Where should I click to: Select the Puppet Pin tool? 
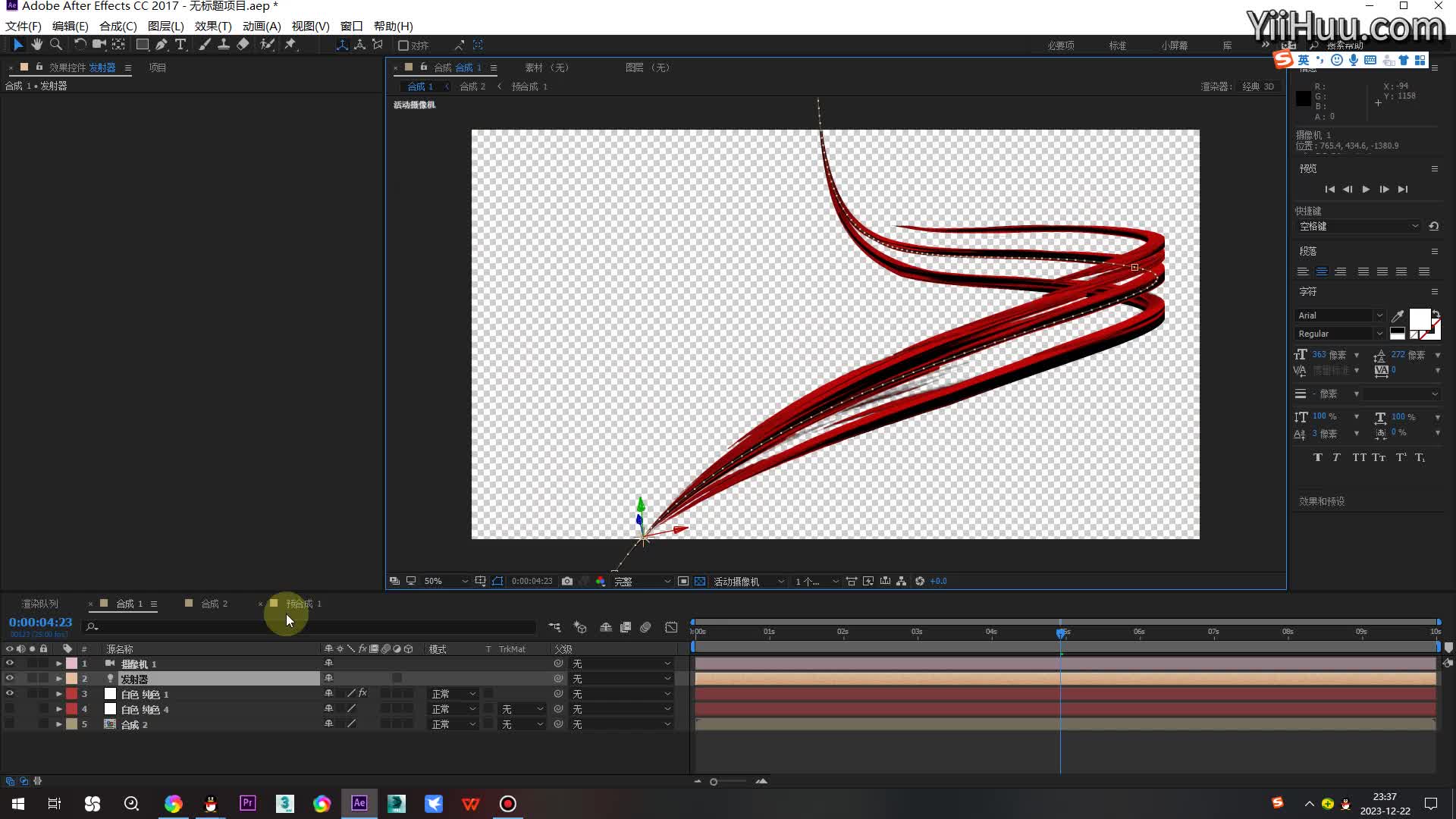290,45
